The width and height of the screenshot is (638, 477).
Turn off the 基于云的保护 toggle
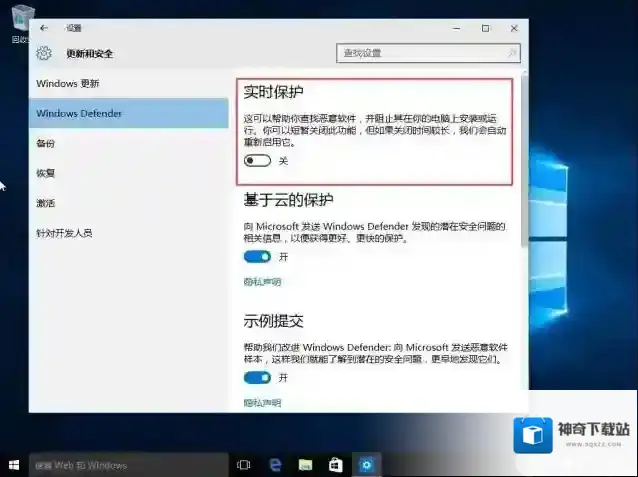pyautogui.click(x=257, y=257)
